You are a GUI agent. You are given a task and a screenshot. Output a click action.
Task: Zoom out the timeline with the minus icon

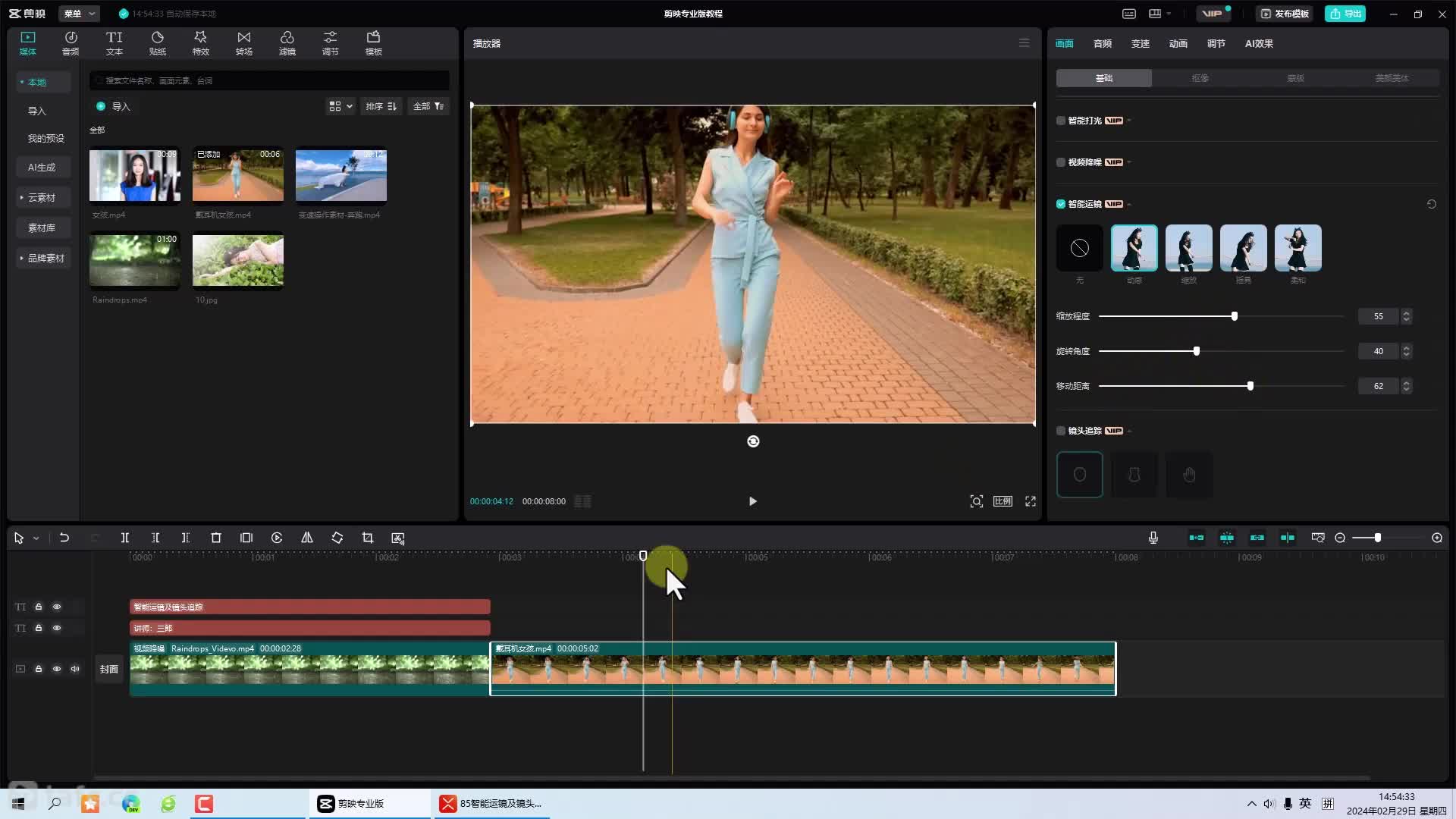(1340, 538)
